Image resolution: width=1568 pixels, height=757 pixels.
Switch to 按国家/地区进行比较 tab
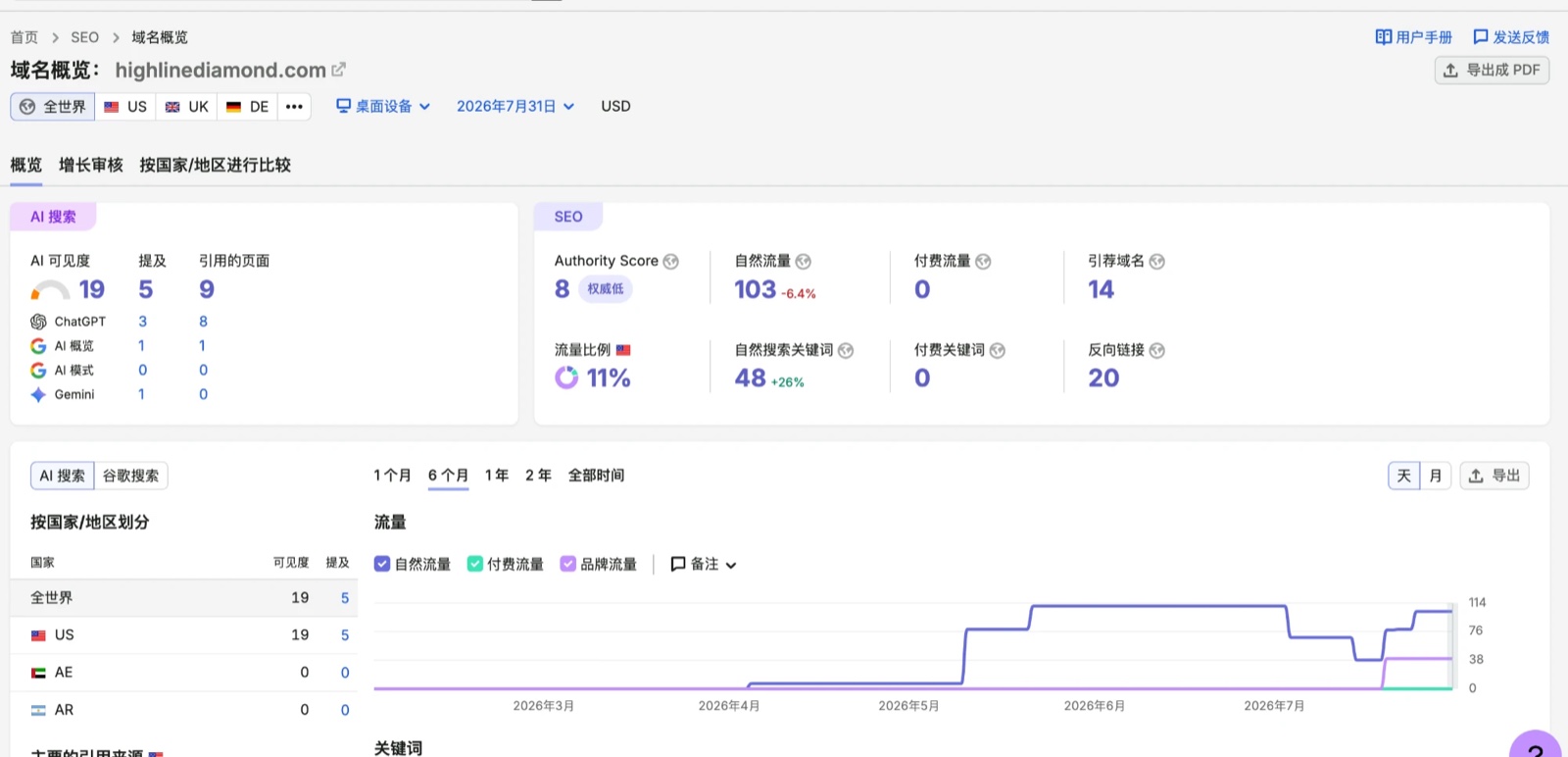click(x=216, y=165)
